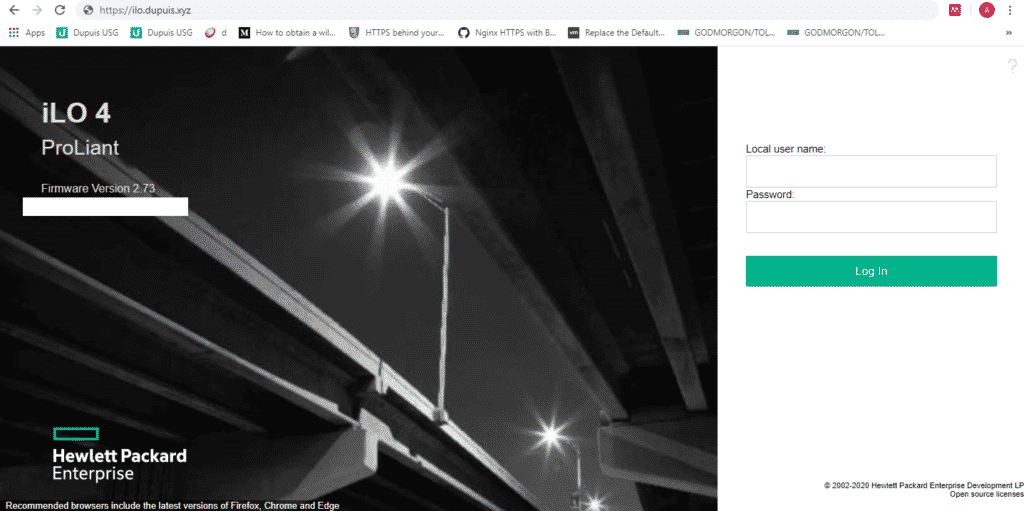Open the Chrome profile avatar
The image size is (1024, 511).
pyautogui.click(x=986, y=10)
